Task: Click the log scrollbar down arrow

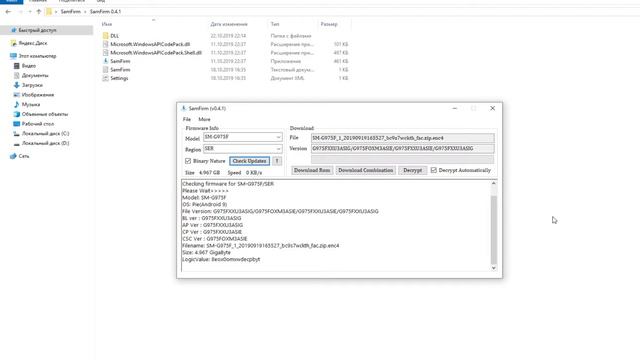Action: tap(493, 268)
